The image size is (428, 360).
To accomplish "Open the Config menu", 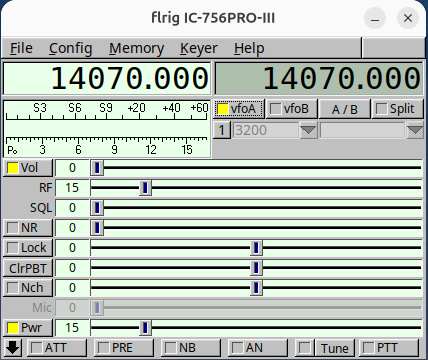I will [x=70, y=48].
